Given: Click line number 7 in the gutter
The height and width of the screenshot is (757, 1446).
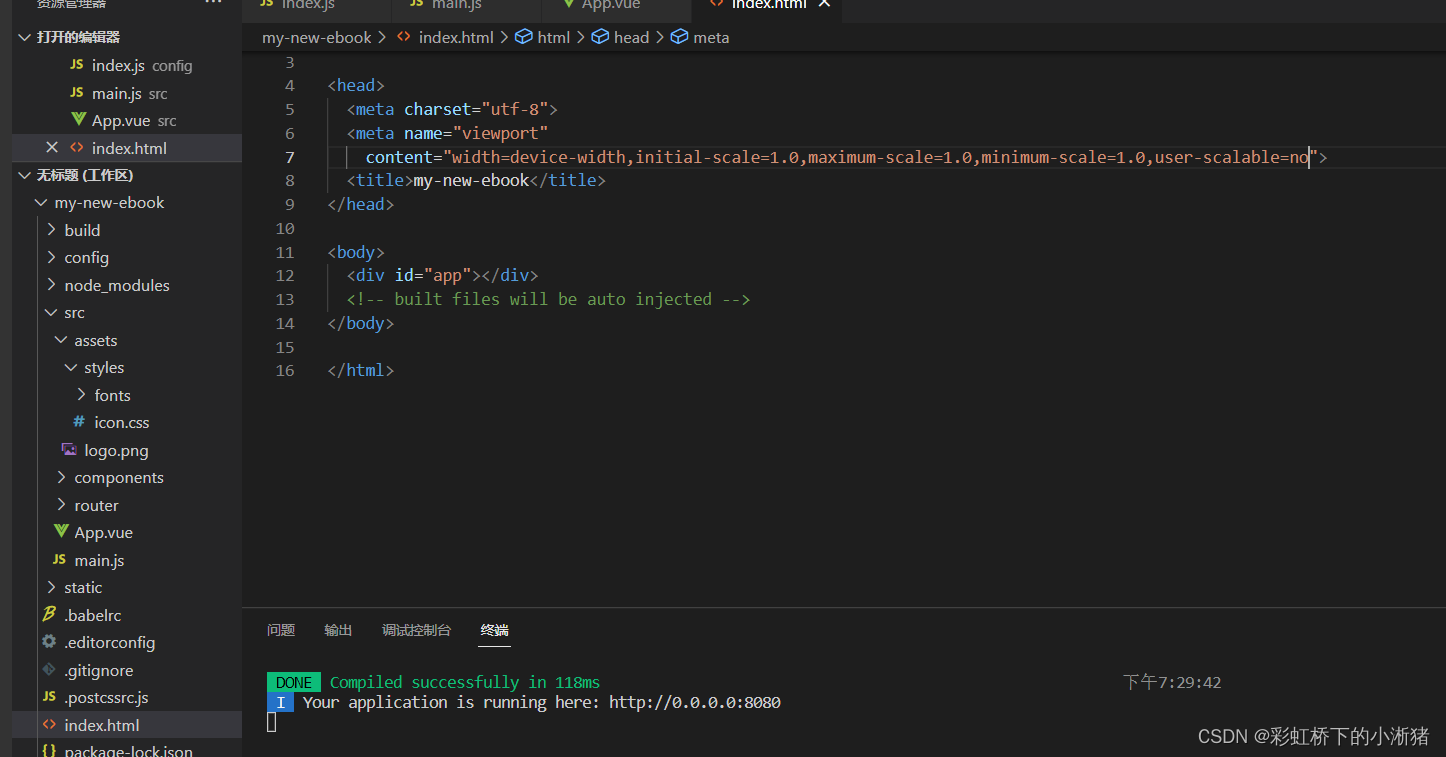Looking at the screenshot, I should click(x=290, y=157).
